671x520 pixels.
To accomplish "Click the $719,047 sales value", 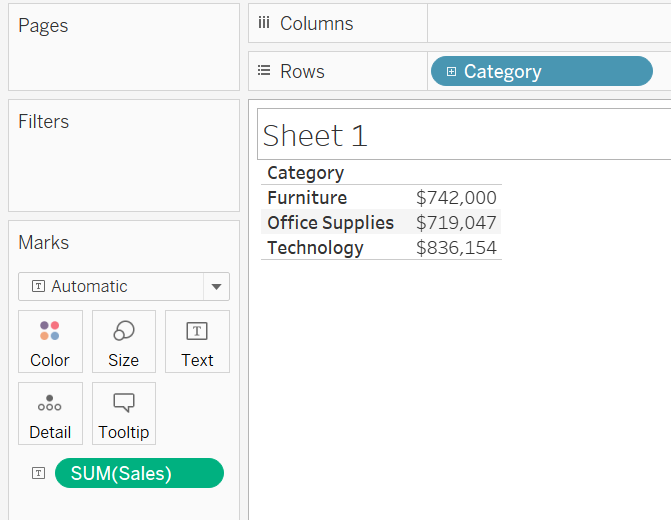I will 456,223.
